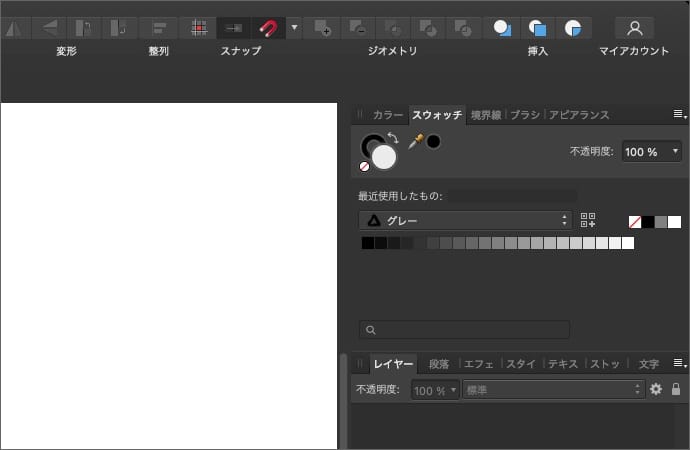Image resolution: width=690 pixels, height=450 pixels.
Task: Open the snapping options dropdown arrow
Action: click(294, 28)
